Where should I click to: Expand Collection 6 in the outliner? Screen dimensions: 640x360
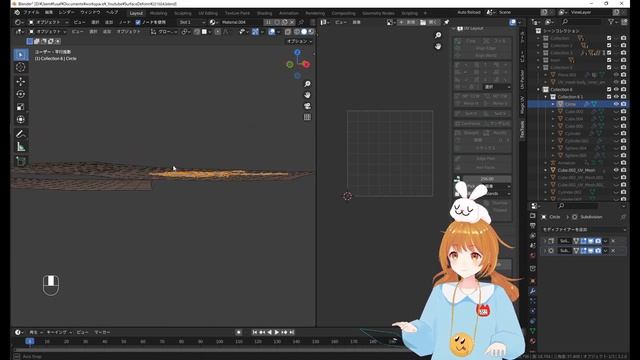[538, 89]
